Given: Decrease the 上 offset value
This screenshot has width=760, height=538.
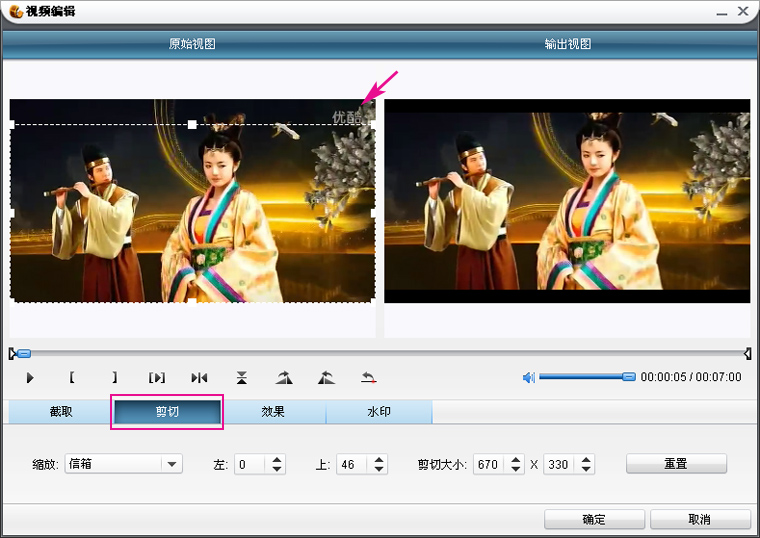Looking at the screenshot, I should [x=379, y=469].
